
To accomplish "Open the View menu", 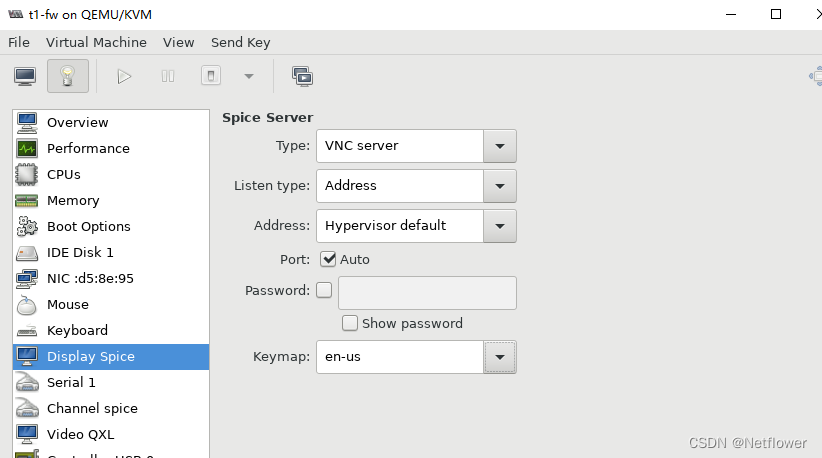I will tap(178, 42).
